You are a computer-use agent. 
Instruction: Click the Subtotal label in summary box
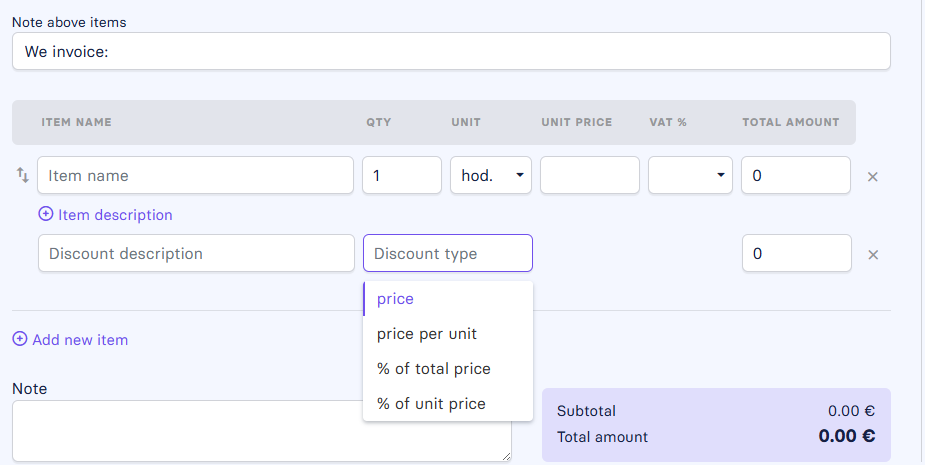(x=586, y=411)
